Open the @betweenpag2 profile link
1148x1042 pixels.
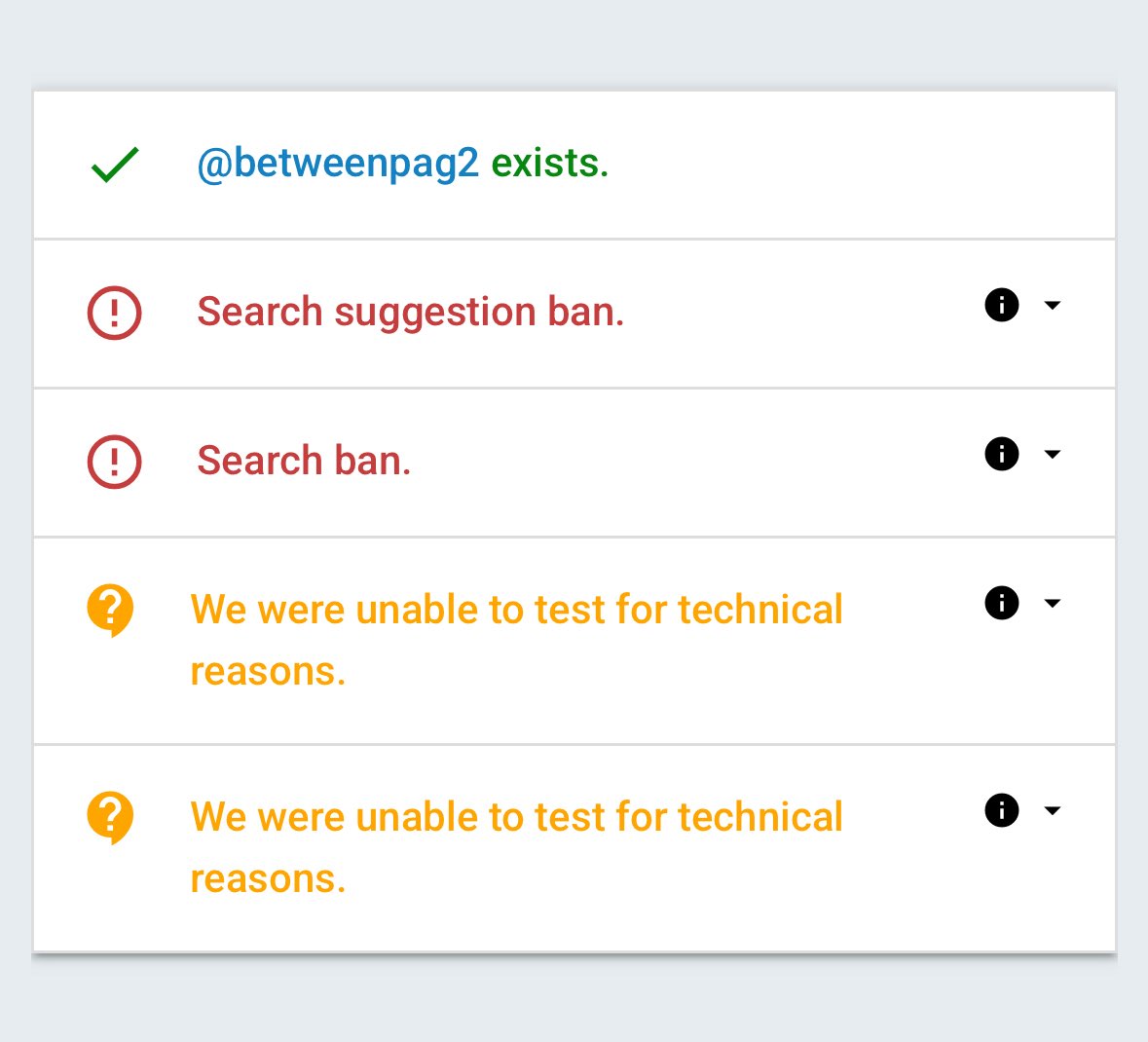click(338, 164)
